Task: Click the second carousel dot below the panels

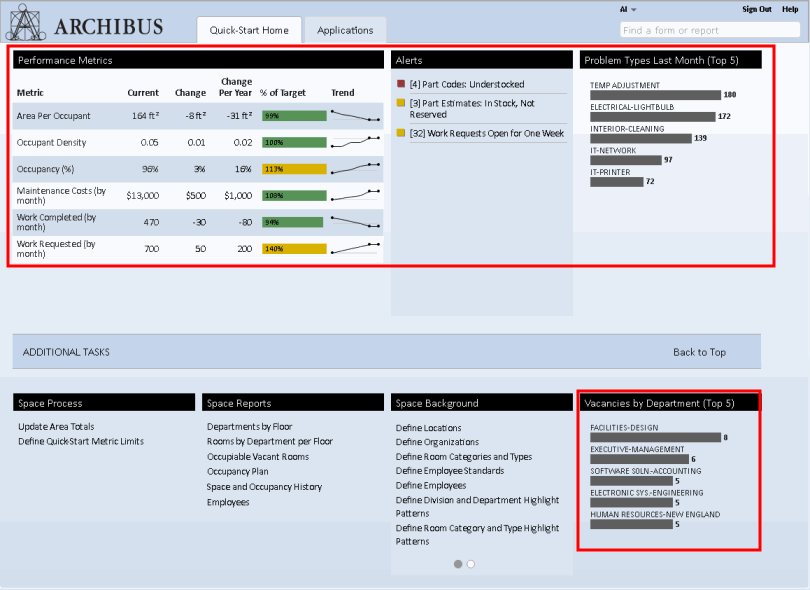Action: 470,563
